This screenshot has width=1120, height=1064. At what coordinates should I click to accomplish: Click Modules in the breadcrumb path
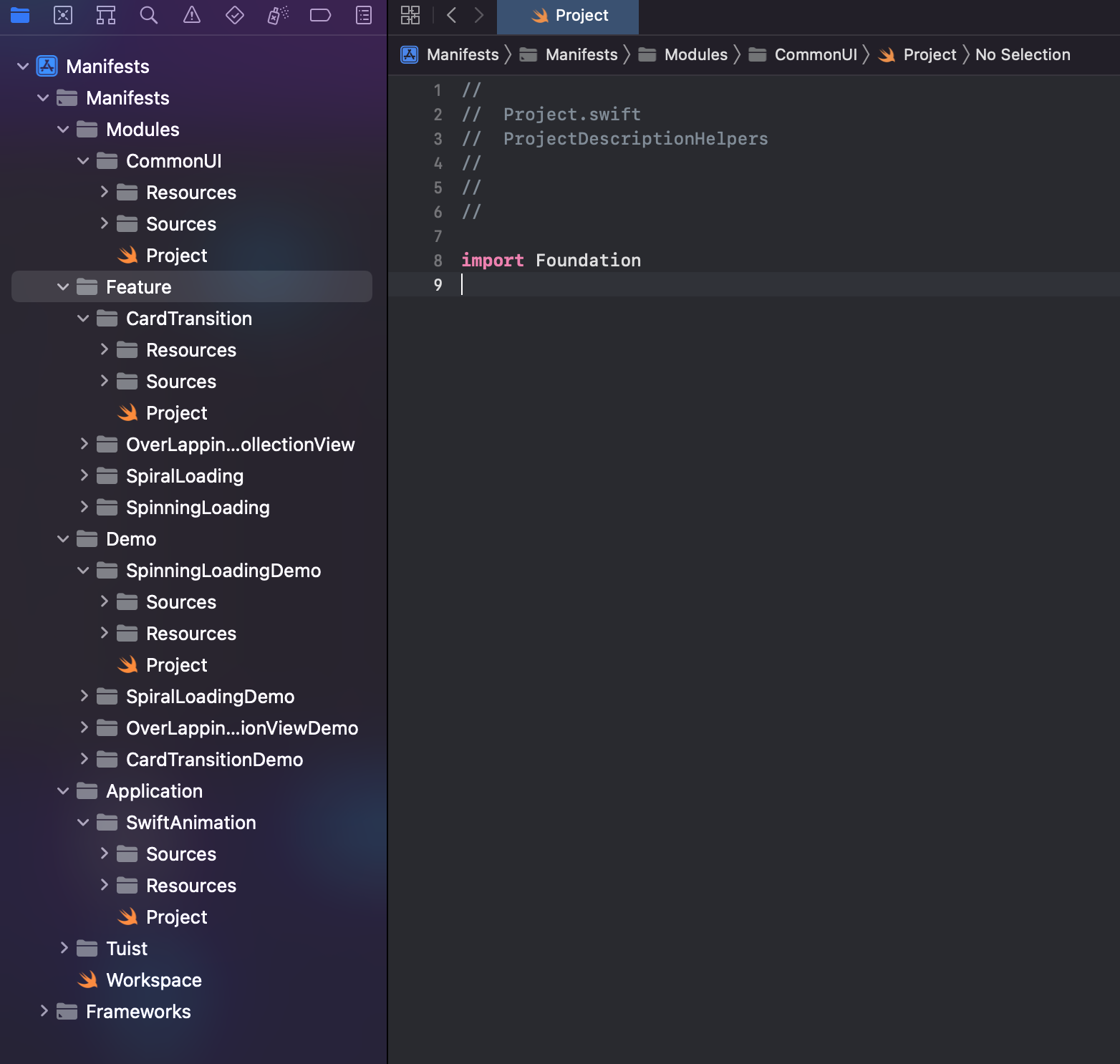[x=682, y=54]
